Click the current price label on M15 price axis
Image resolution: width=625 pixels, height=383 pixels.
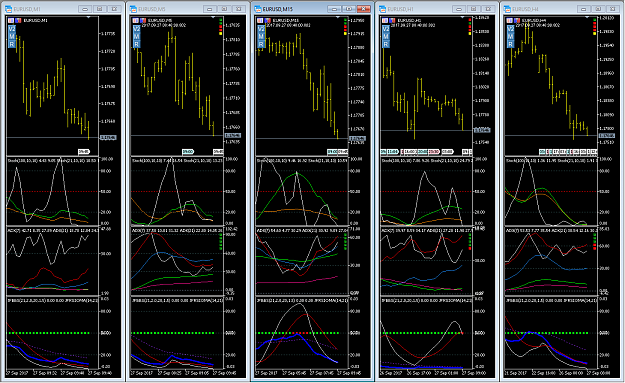[358, 139]
